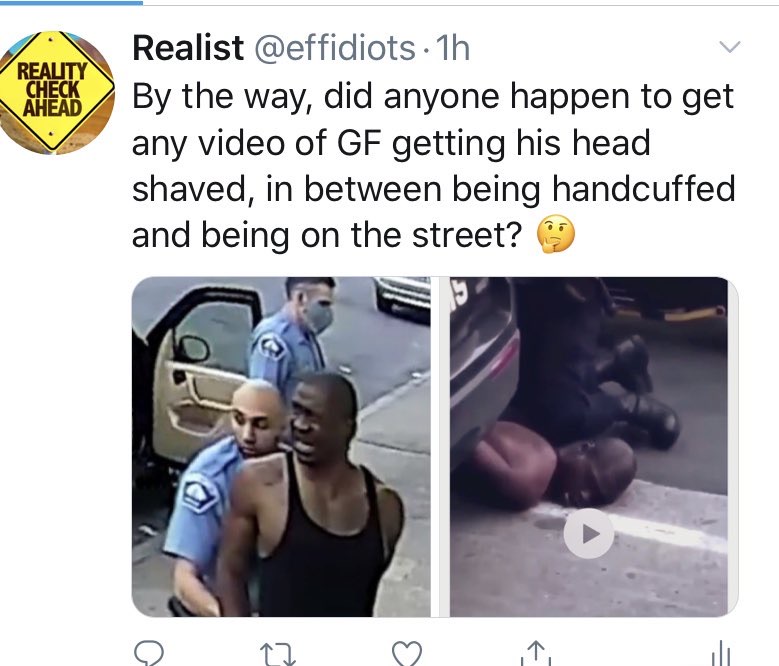Click the blue loading progress bar

click(72, 2)
